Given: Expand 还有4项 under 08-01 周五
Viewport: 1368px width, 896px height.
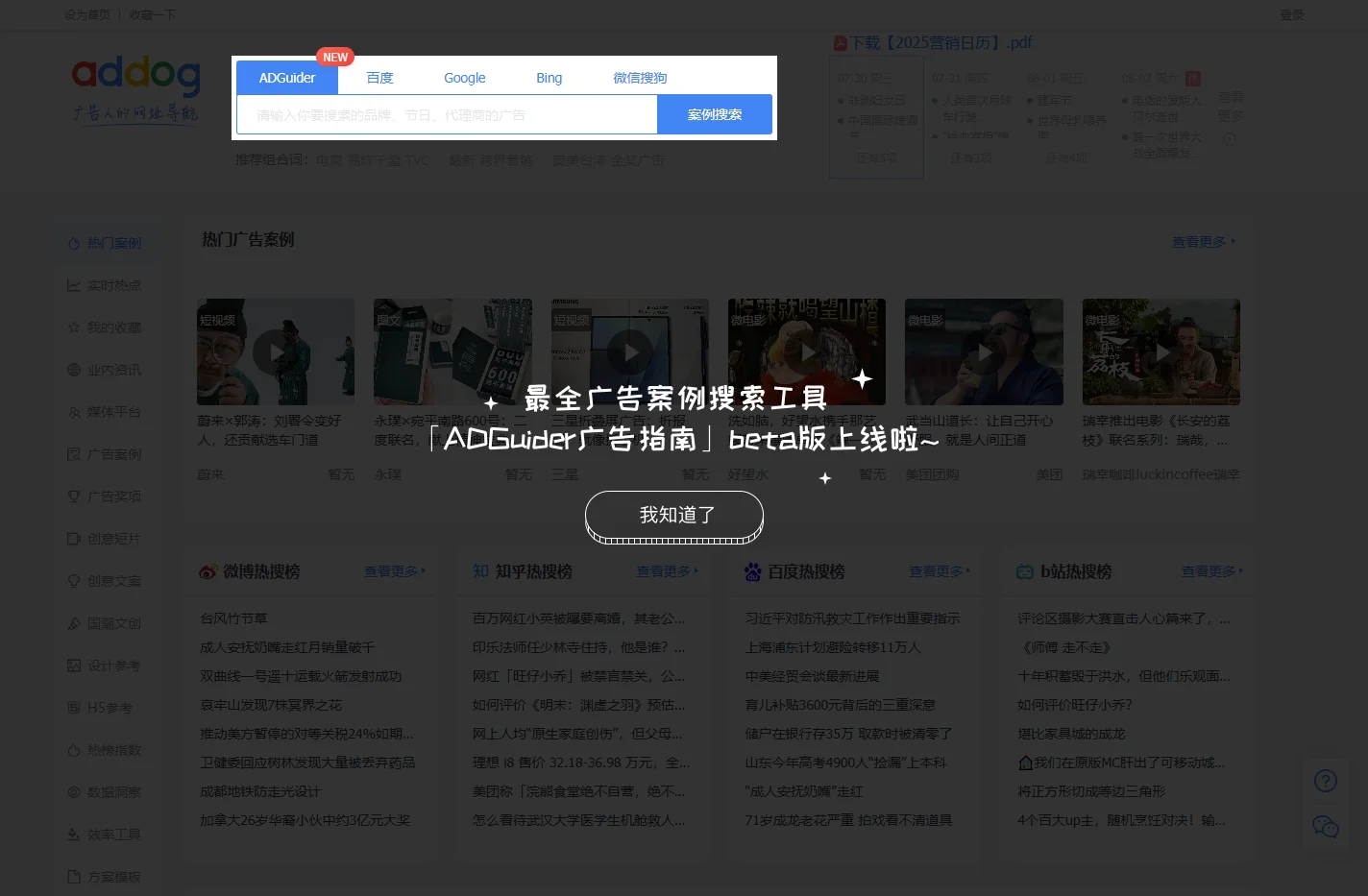Looking at the screenshot, I should pyautogui.click(x=1066, y=157).
